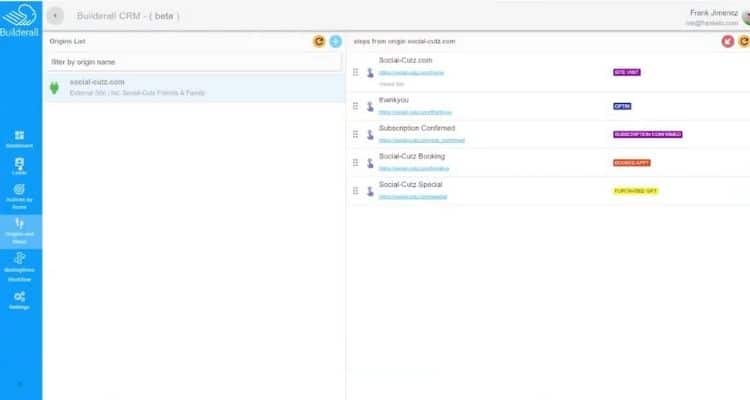Click the 'steps from origin social-cutz.com' heading
Screen dimensions: 750x400
[405, 42]
